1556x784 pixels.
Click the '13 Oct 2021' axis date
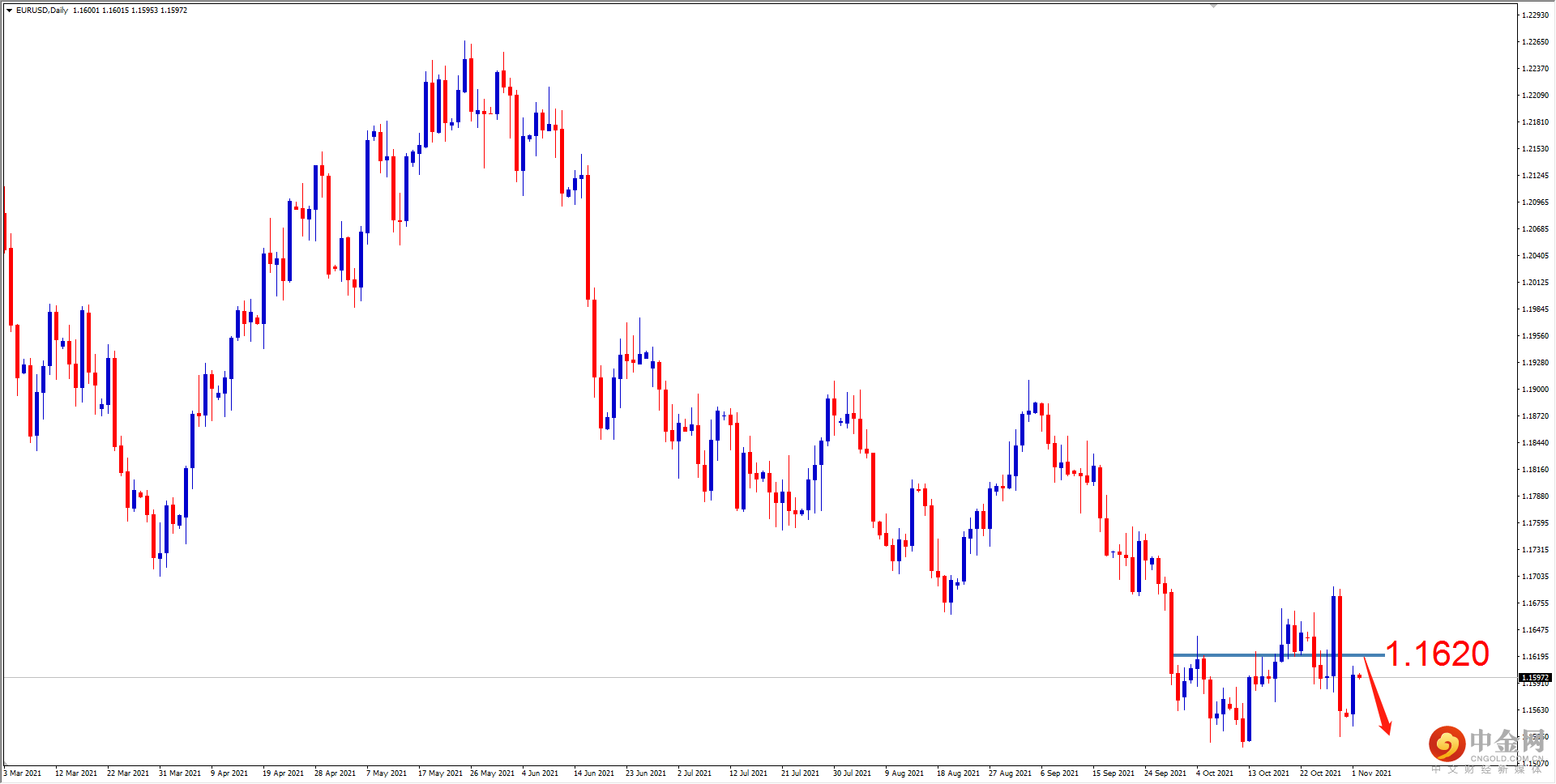(x=1267, y=773)
